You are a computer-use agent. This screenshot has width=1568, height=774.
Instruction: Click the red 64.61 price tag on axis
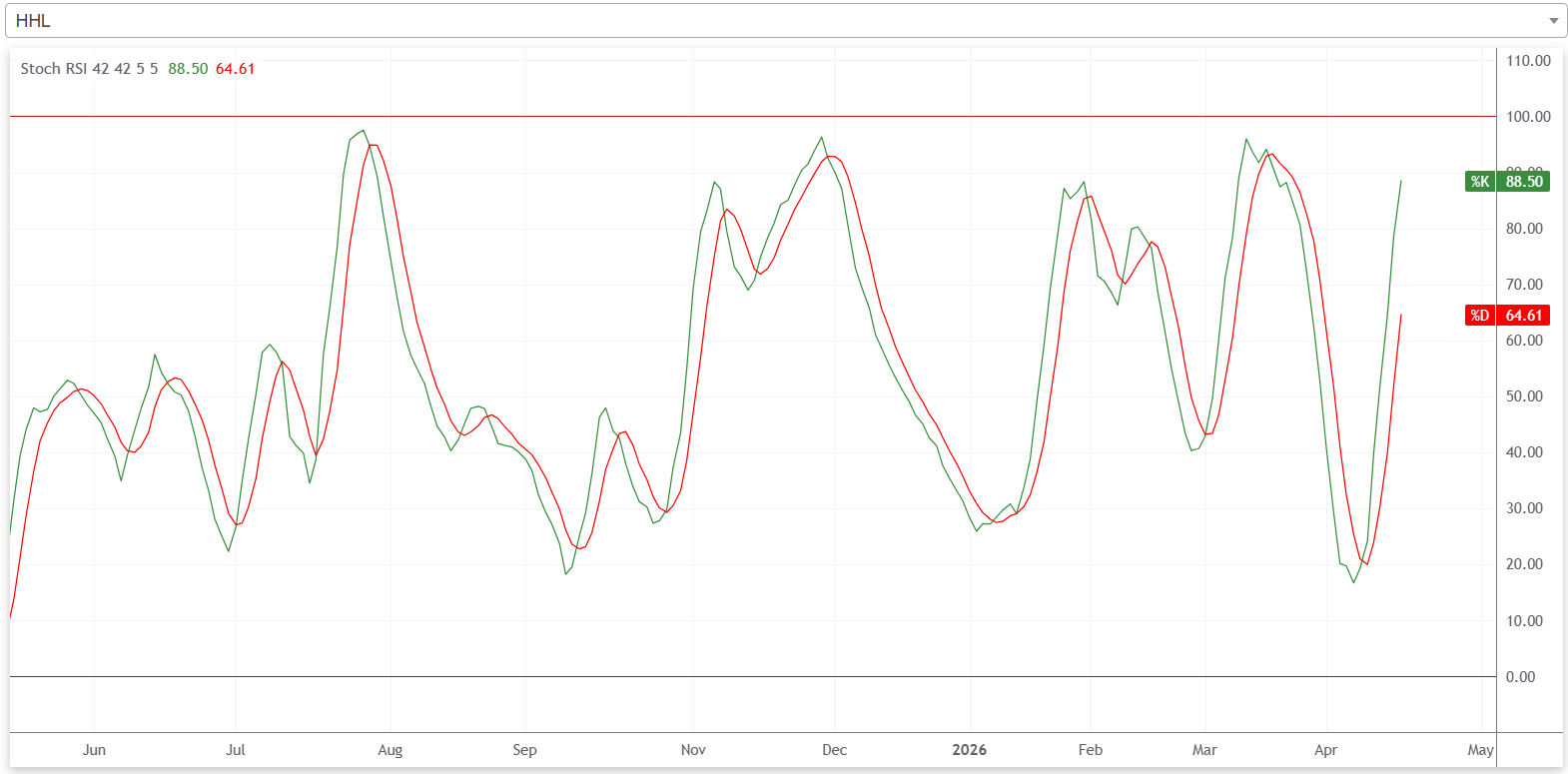1524,316
